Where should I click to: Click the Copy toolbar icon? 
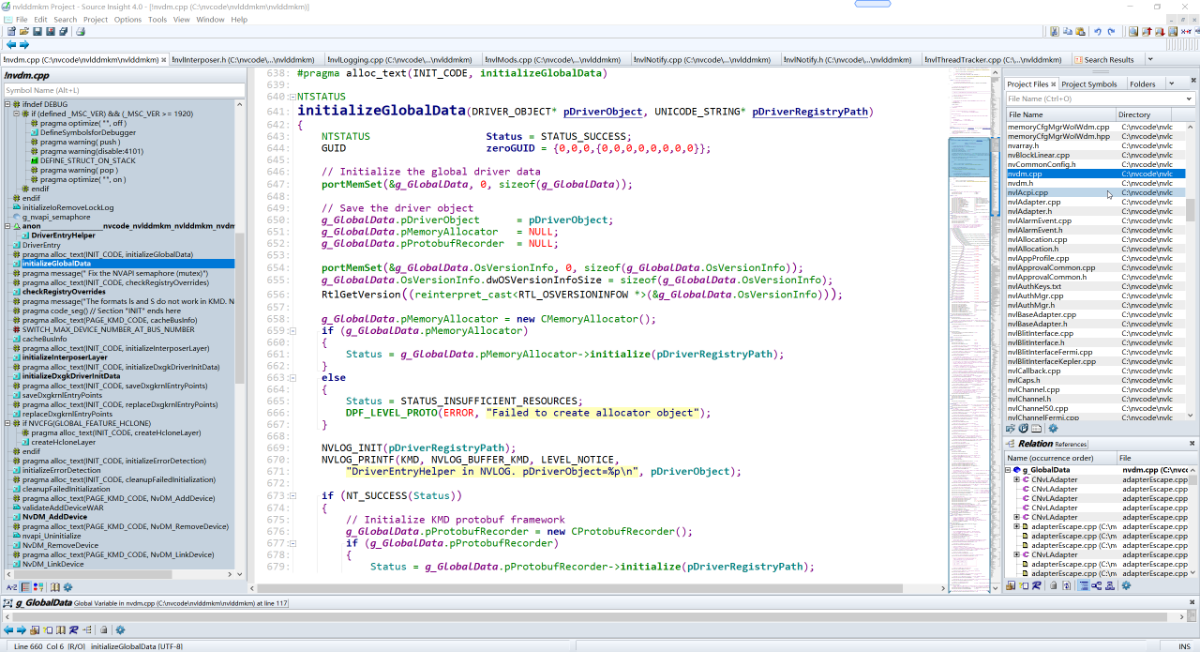pyautogui.click(x=1067, y=32)
